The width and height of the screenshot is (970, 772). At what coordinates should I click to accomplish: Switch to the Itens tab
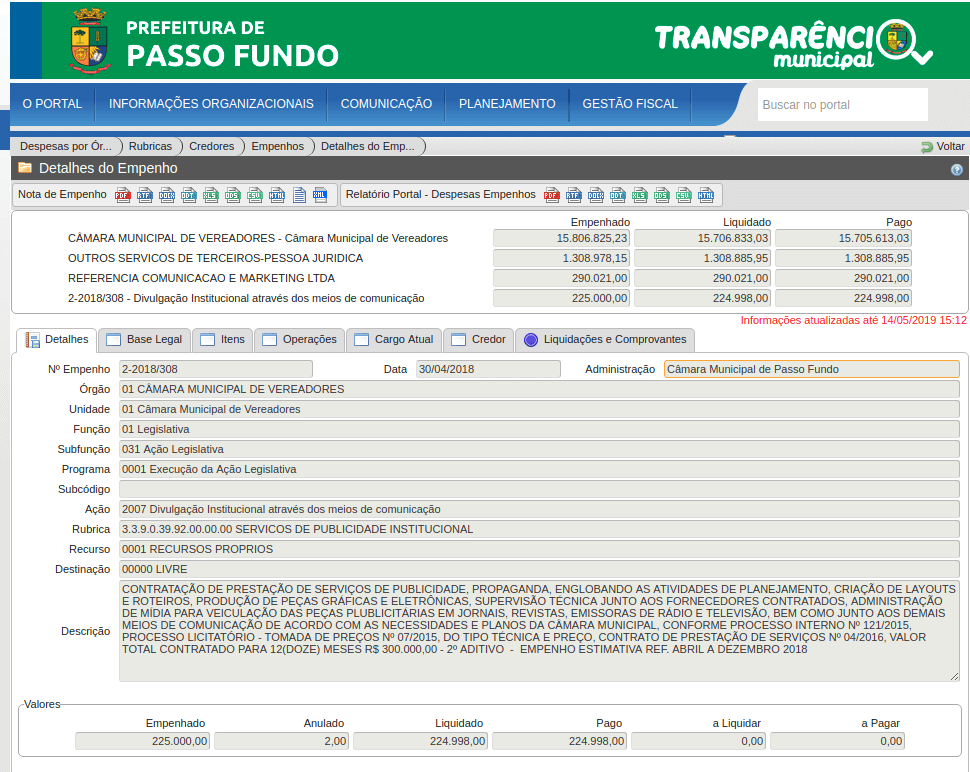[223, 340]
